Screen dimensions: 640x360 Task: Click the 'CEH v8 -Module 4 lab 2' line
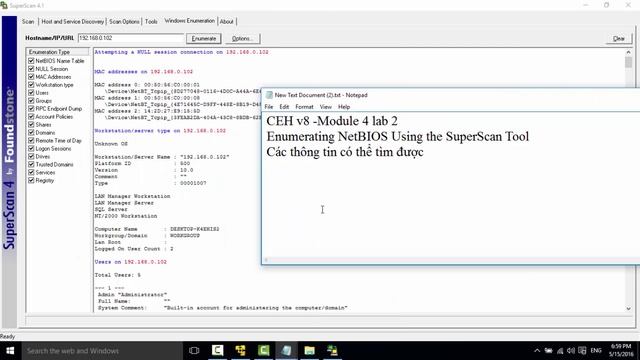[x=332, y=121]
